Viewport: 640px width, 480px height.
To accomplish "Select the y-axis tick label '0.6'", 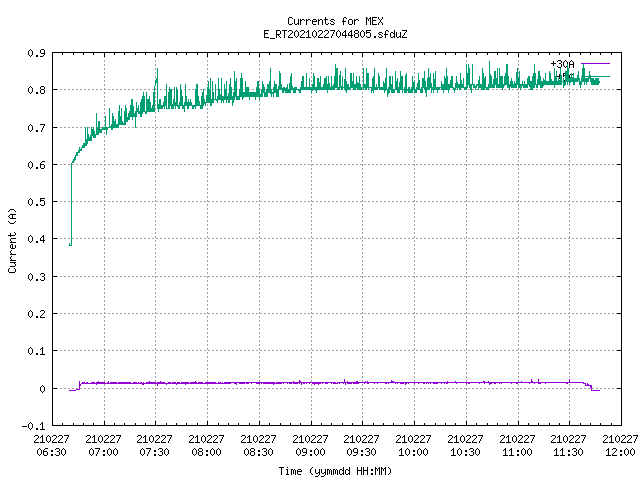I will (36, 165).
